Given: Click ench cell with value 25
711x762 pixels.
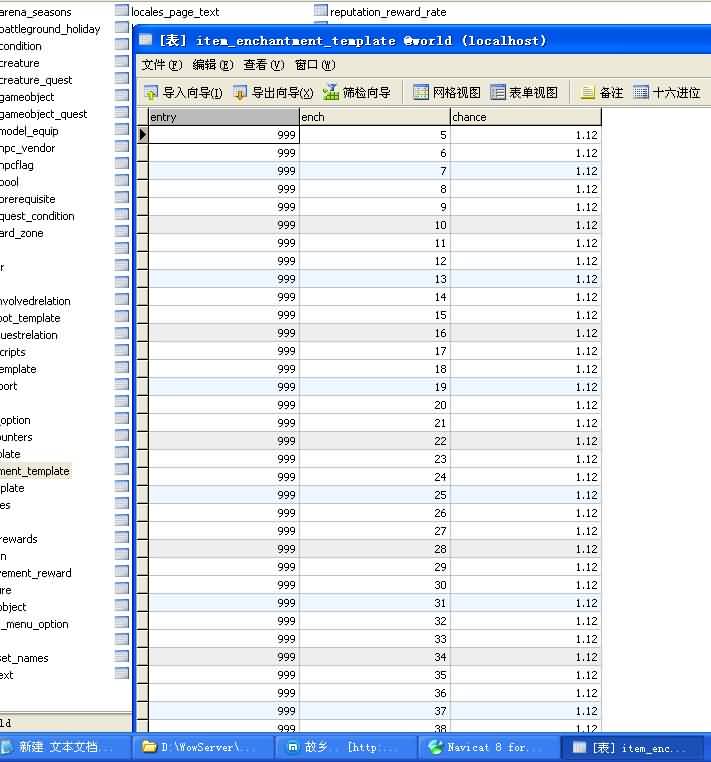Looking at the screenshot, I should coord(375,494).
